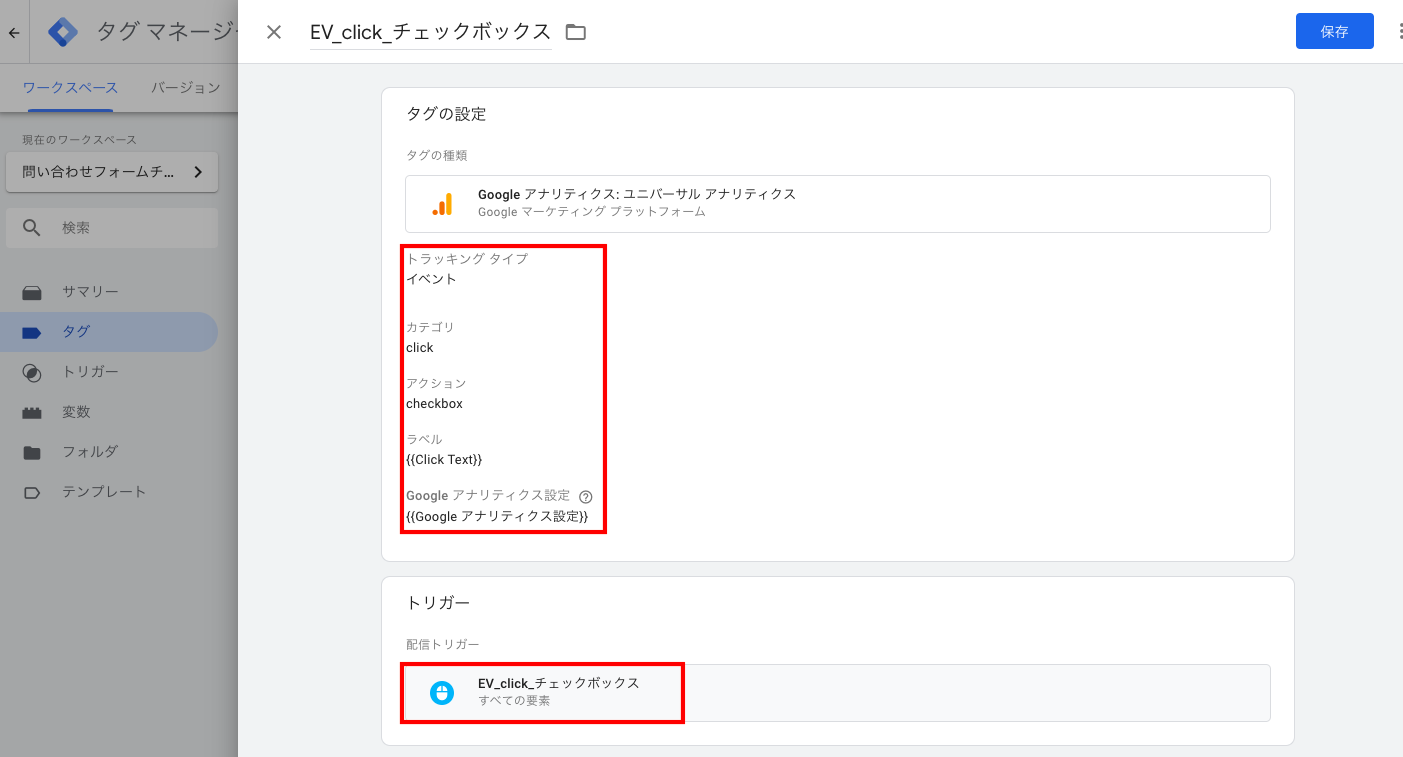
Task: Switch to the バージョン tab
Action: pos(186,88)
